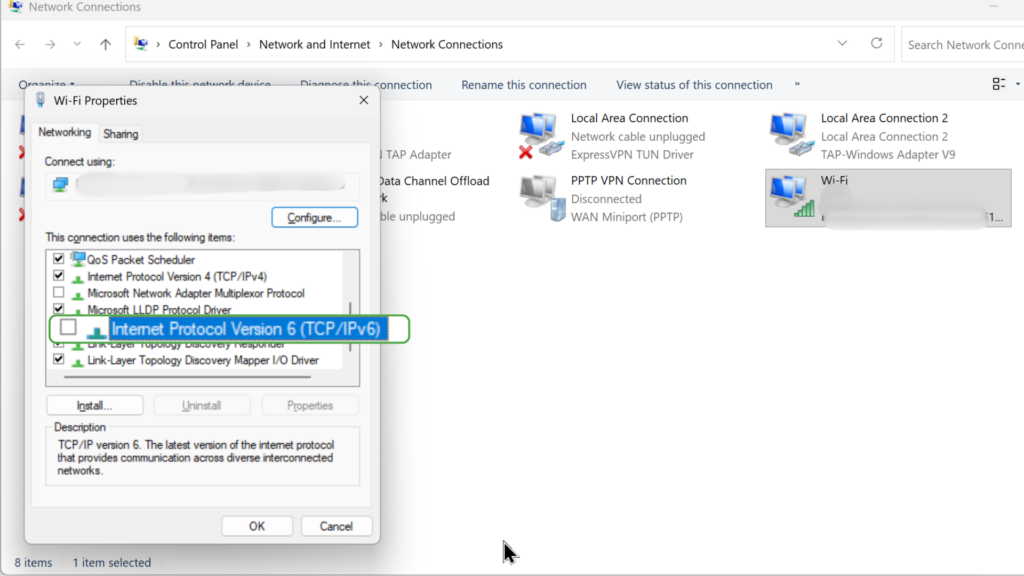Click ExpressVPN TUN Driver text
1024x576 pixels.
(632, 155)
